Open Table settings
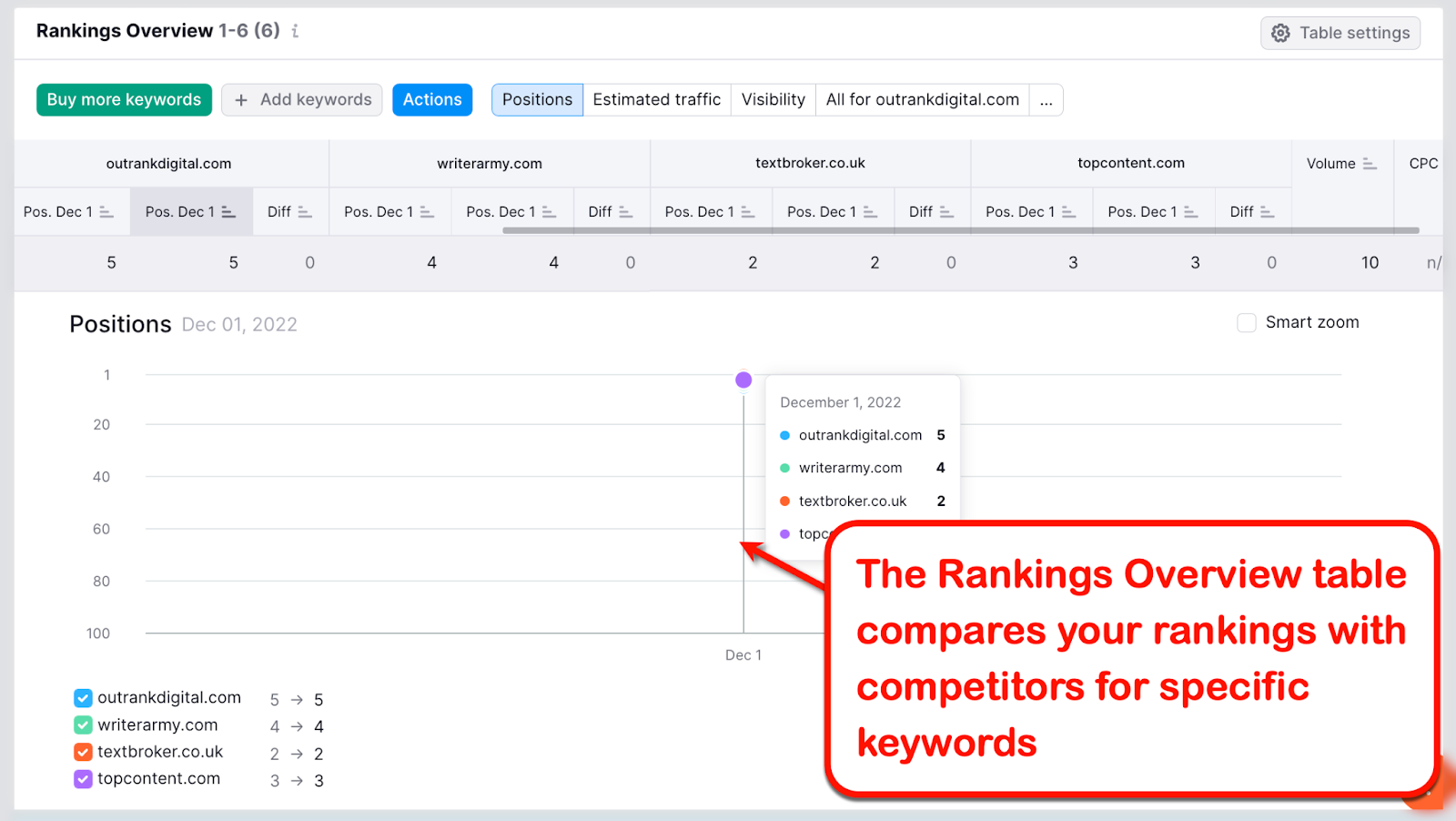 (1340, 33)
